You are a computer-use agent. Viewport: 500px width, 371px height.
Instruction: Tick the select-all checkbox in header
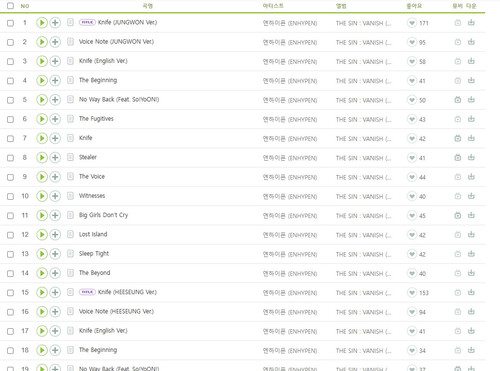[10, 6]
